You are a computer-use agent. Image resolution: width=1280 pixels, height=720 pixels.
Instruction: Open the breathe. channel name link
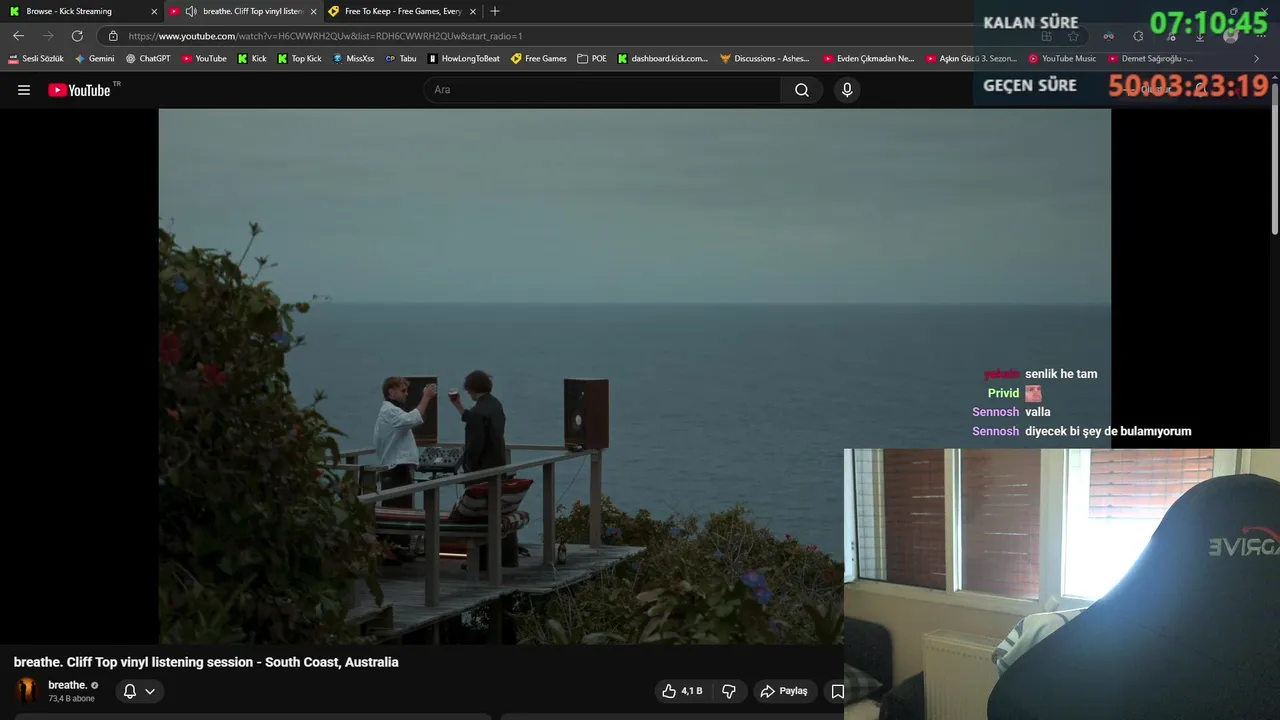tap(67, 685)
